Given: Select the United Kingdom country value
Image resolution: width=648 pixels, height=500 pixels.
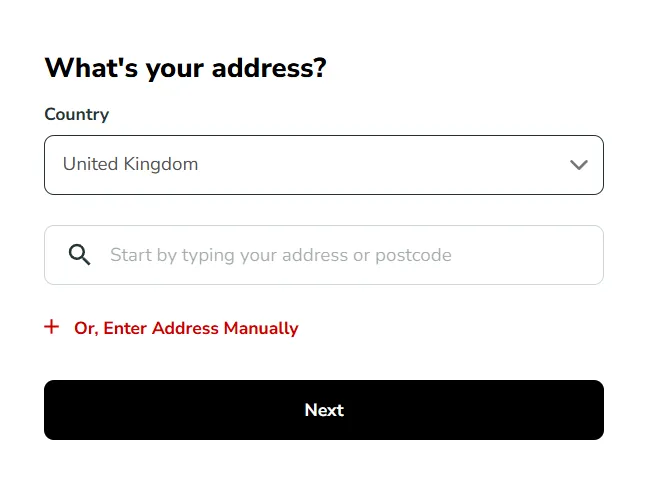Looking at the screenshot, I should 130,165.
